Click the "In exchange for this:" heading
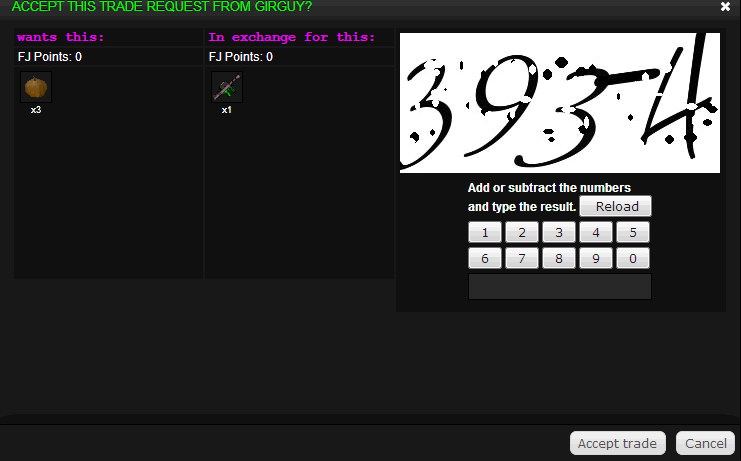The width and height of the screenshot is (741, 461). point(291,38)
